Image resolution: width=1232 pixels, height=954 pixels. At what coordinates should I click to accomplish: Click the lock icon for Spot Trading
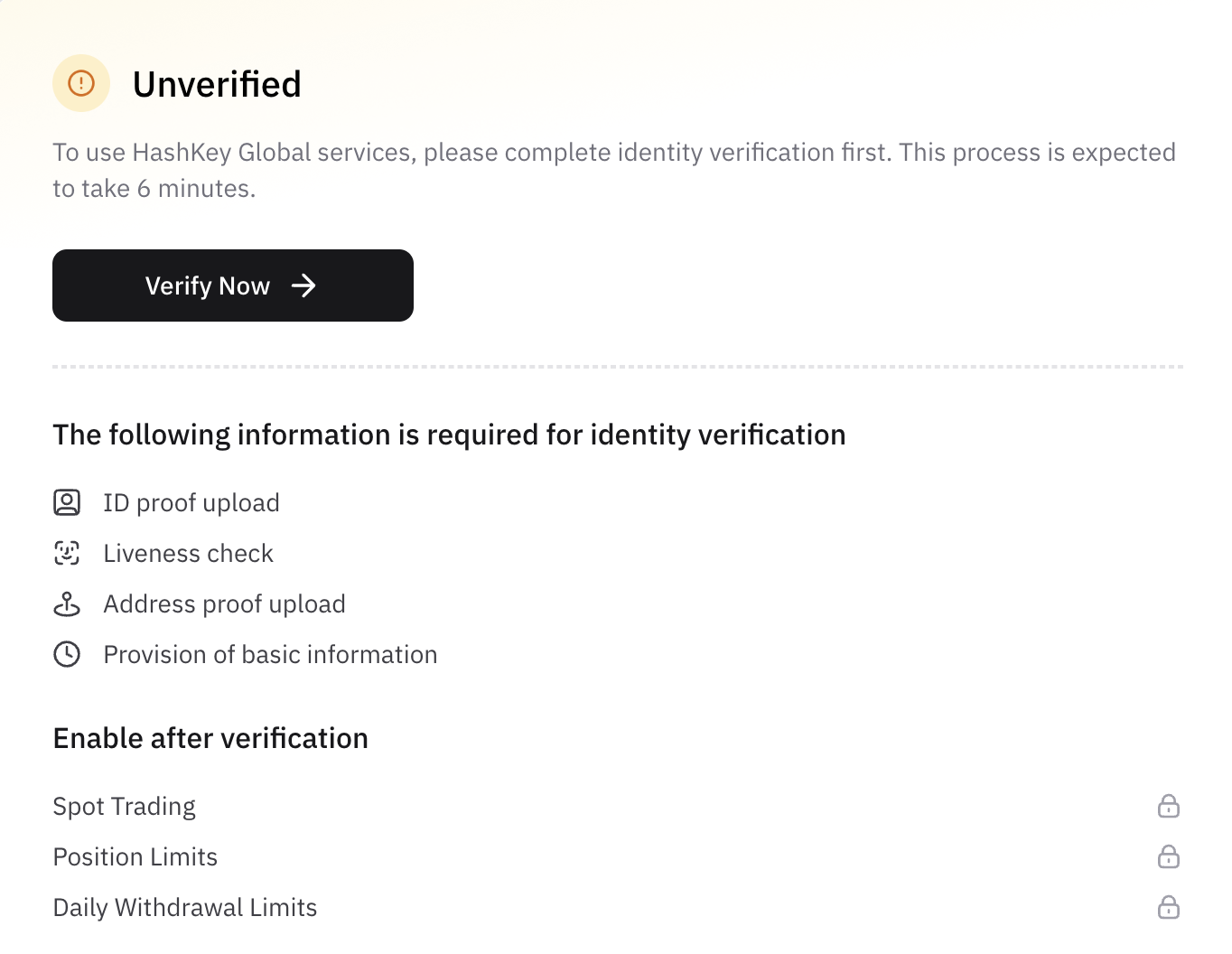click(1169, 806)
